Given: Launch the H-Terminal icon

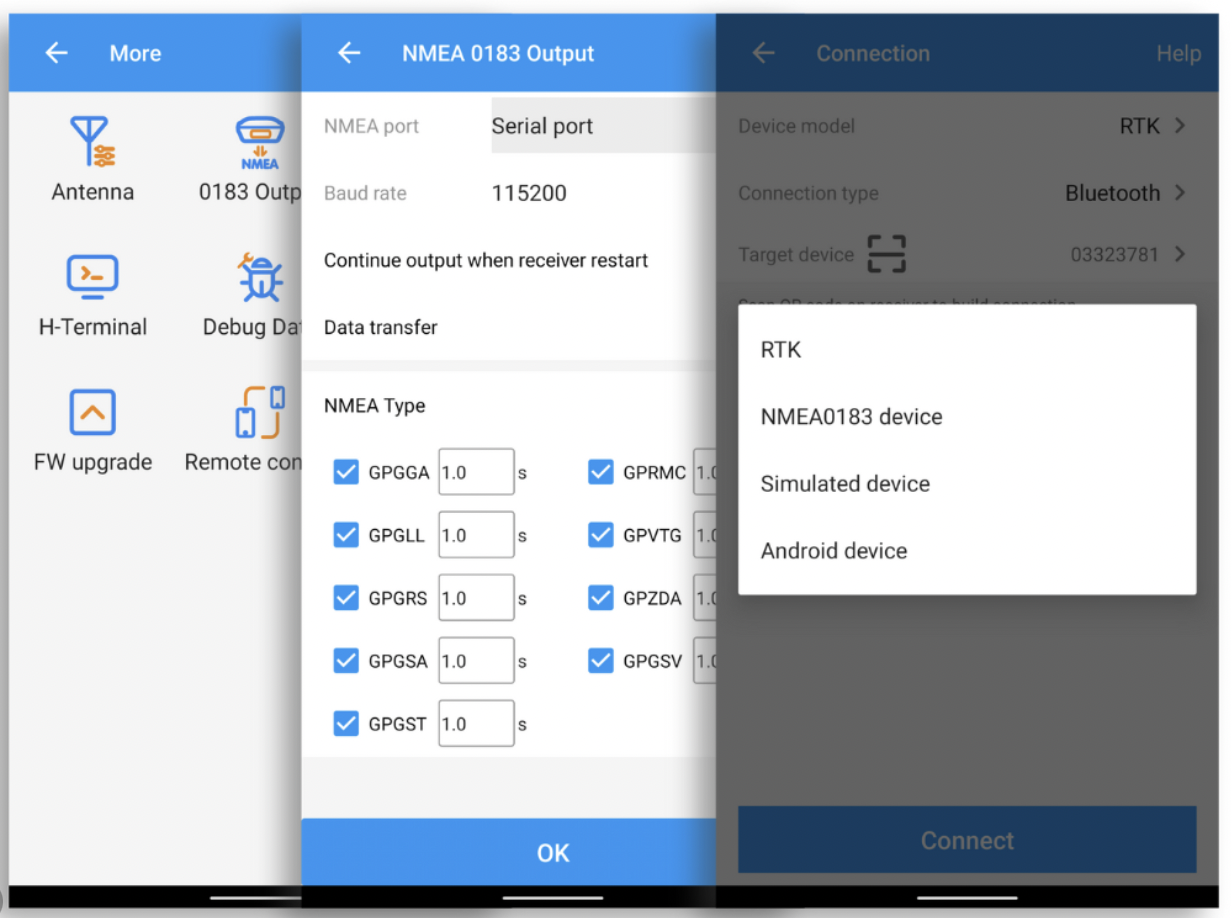Looking at the screenshot, I should click(92, 277).
